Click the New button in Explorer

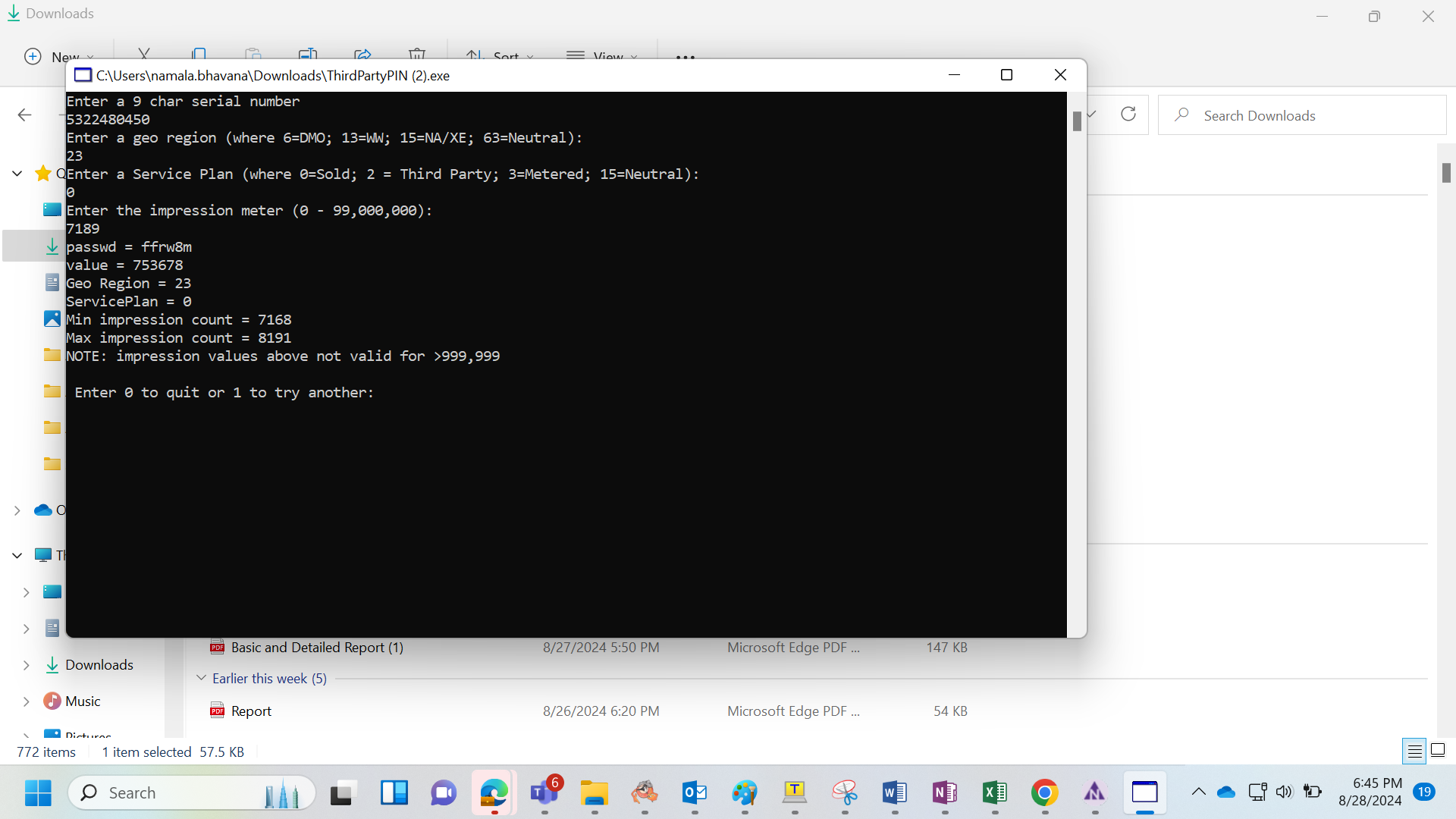pos(60,57)
